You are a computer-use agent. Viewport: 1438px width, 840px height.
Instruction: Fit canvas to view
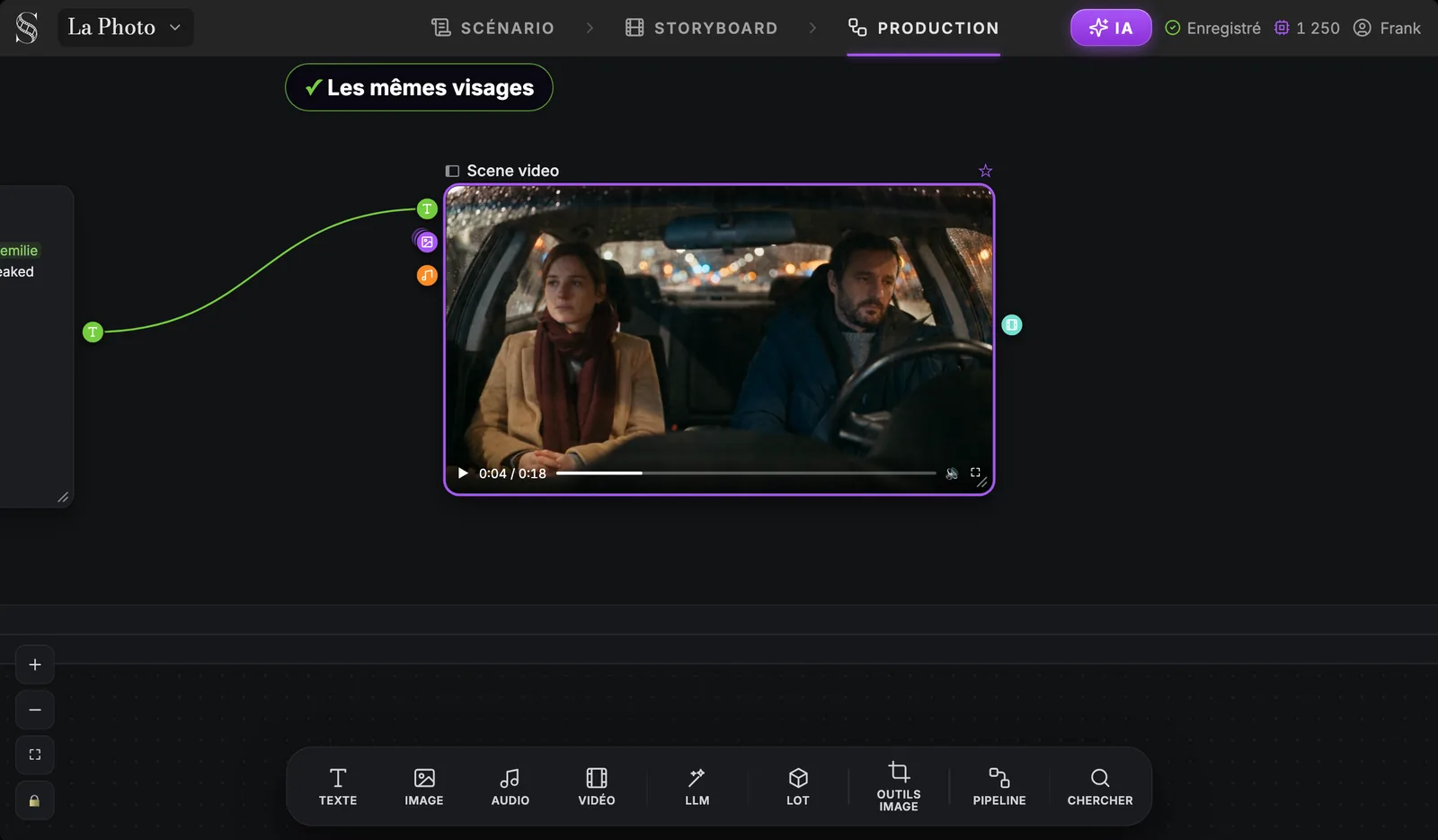coord(35,755)
